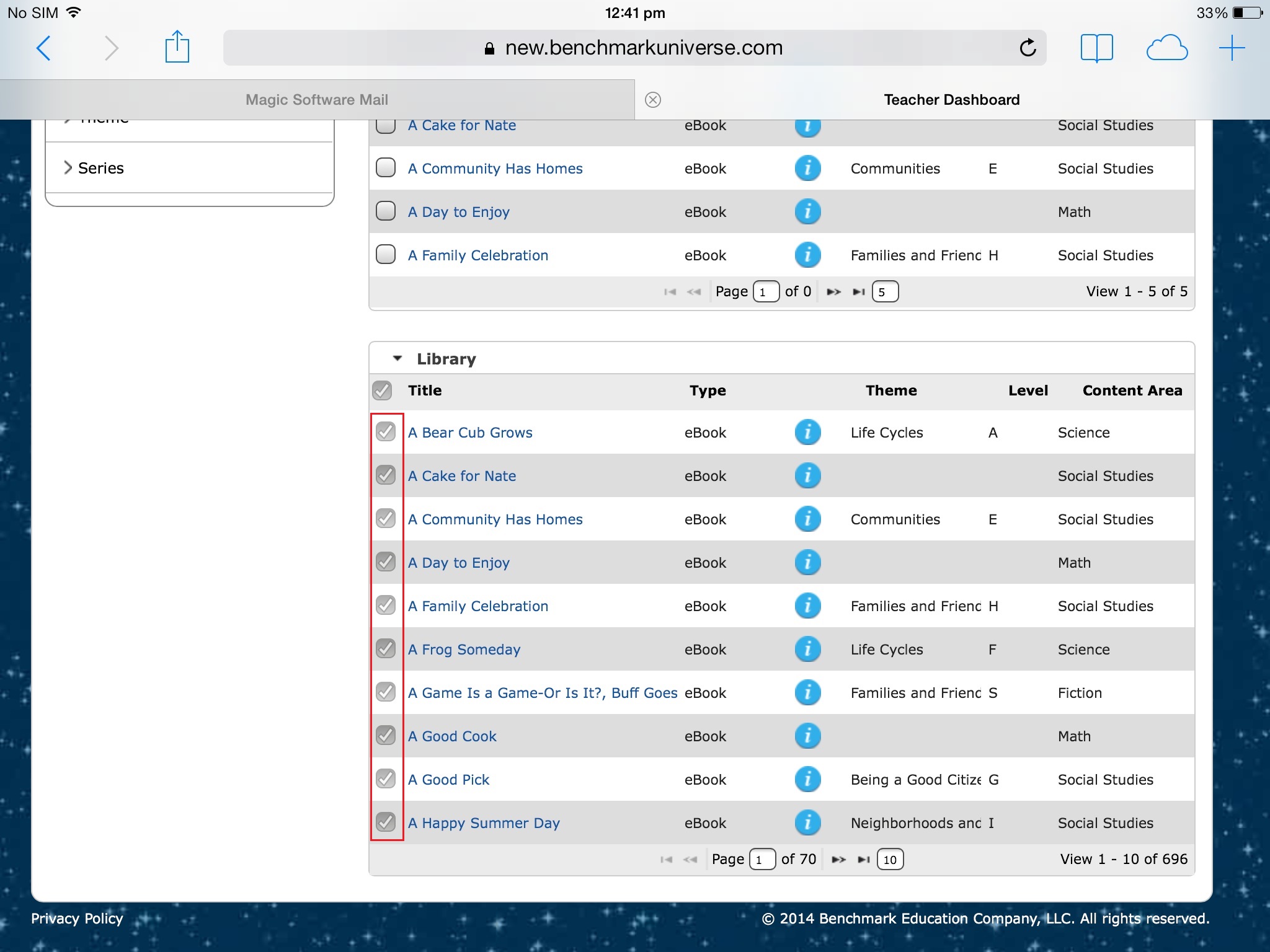Uncheck A Good Cook checkbox
This screenshot has height=952, width=1270.
pyautogui.click(x=386, y=735)
